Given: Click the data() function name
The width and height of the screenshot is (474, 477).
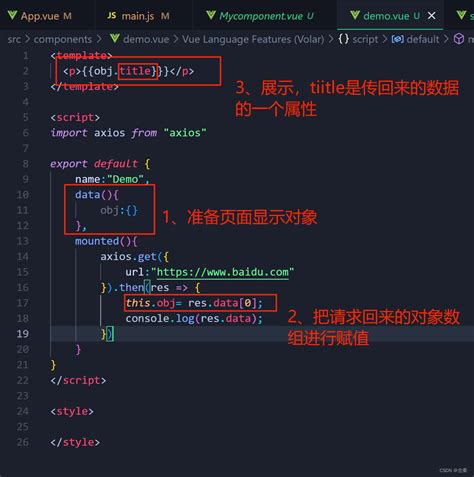Looking at the screenshot, I should click(x=87, y=195).
